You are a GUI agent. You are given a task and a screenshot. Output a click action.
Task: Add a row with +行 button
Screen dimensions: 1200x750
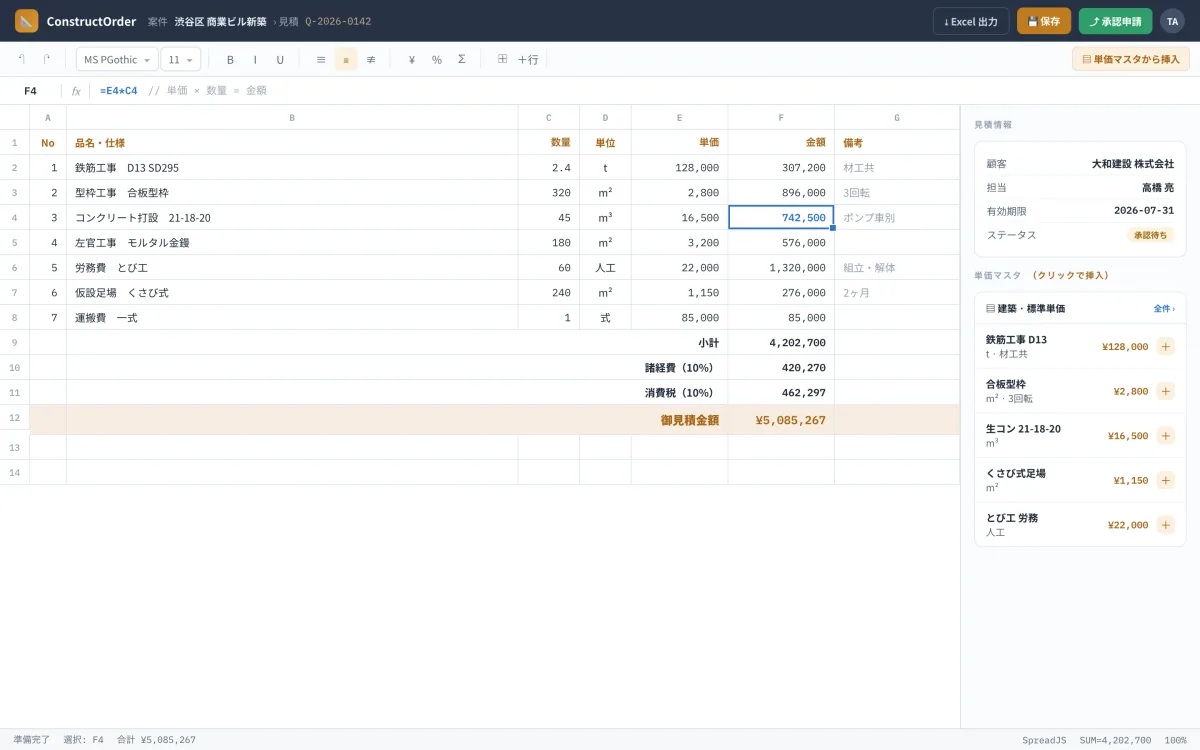(x=528, y=59)
